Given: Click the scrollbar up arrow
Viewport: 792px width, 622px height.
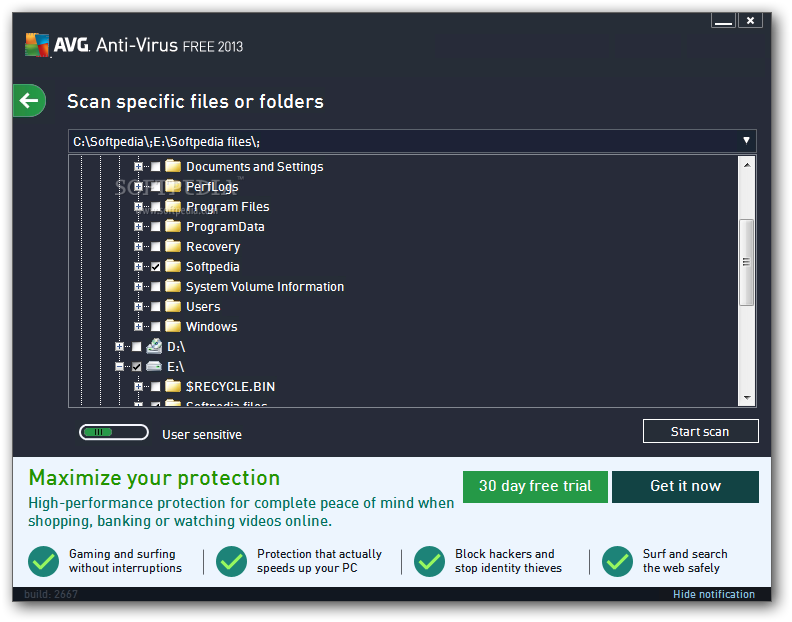Looking at the screenshot, I should tap(747, 165).
